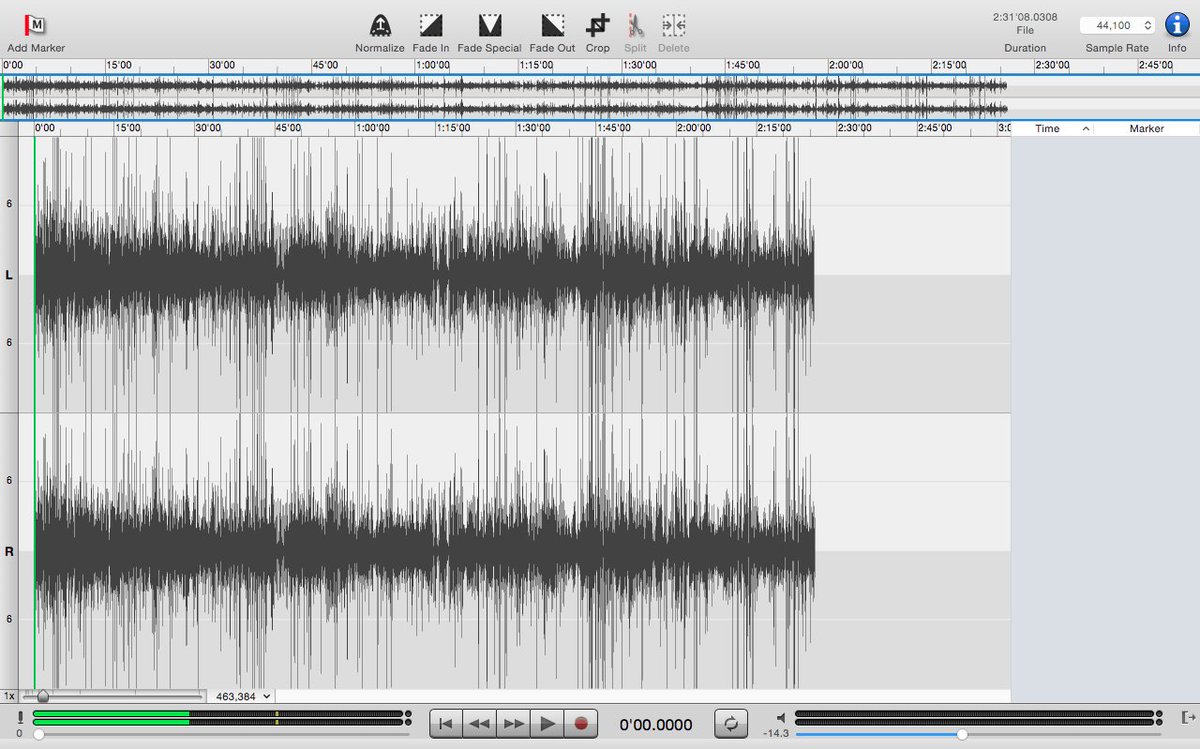Click the 1:00'00 mark in overview ruler
Screen dimensions: 1200x749
tap(434, 65)
